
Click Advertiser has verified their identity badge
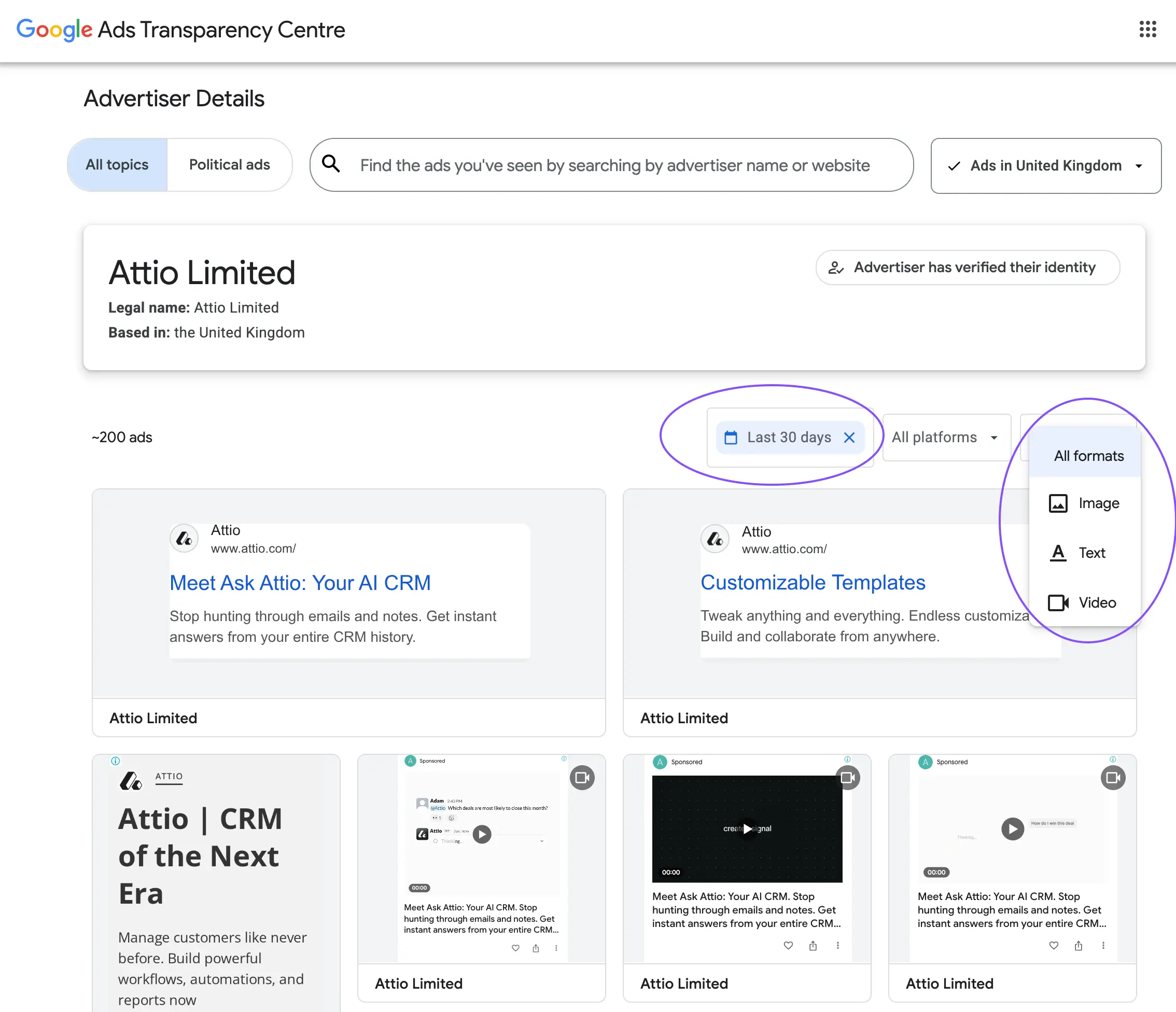pyautogui.click(x=967, y=268)
